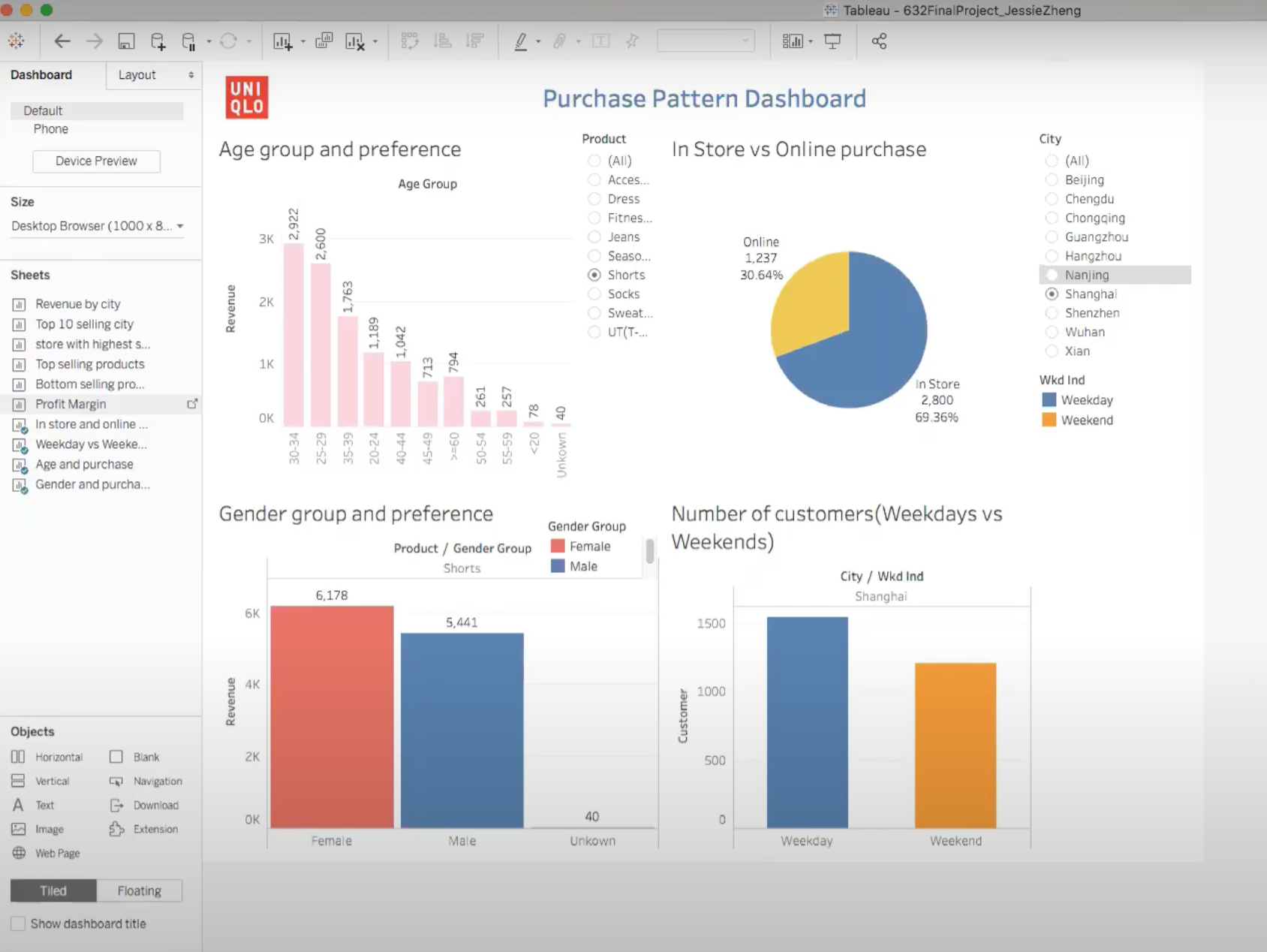Viewport: 1267px width, 952px height.
Task: Select Jeans in Product filter
Action: 594,237
